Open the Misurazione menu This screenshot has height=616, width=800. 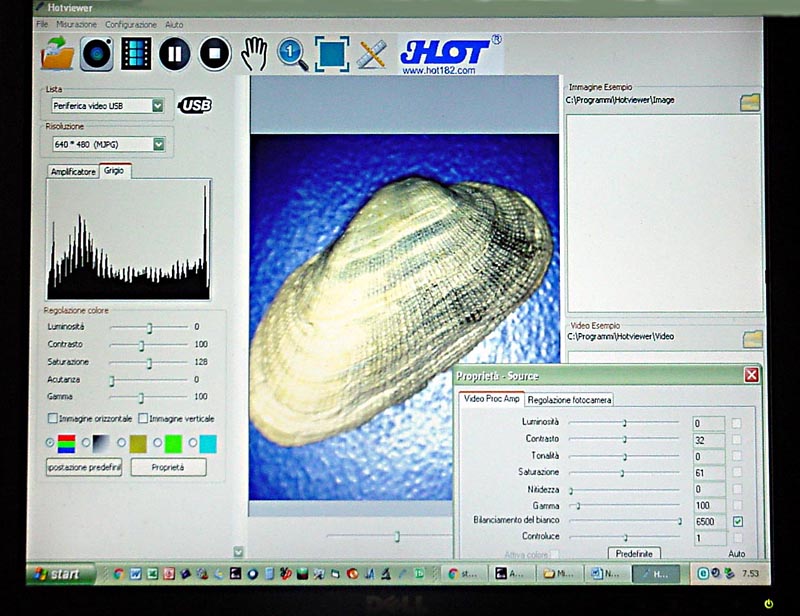tap(76, 23)
